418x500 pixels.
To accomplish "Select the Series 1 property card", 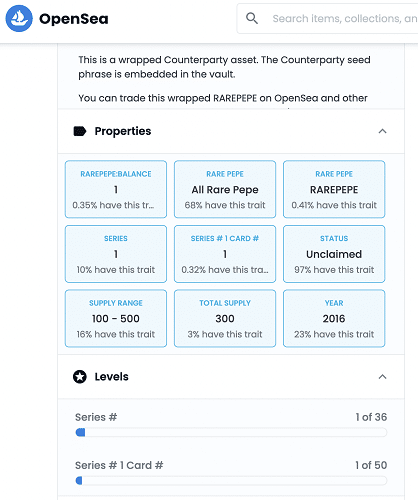I will (x=116, y=254).
